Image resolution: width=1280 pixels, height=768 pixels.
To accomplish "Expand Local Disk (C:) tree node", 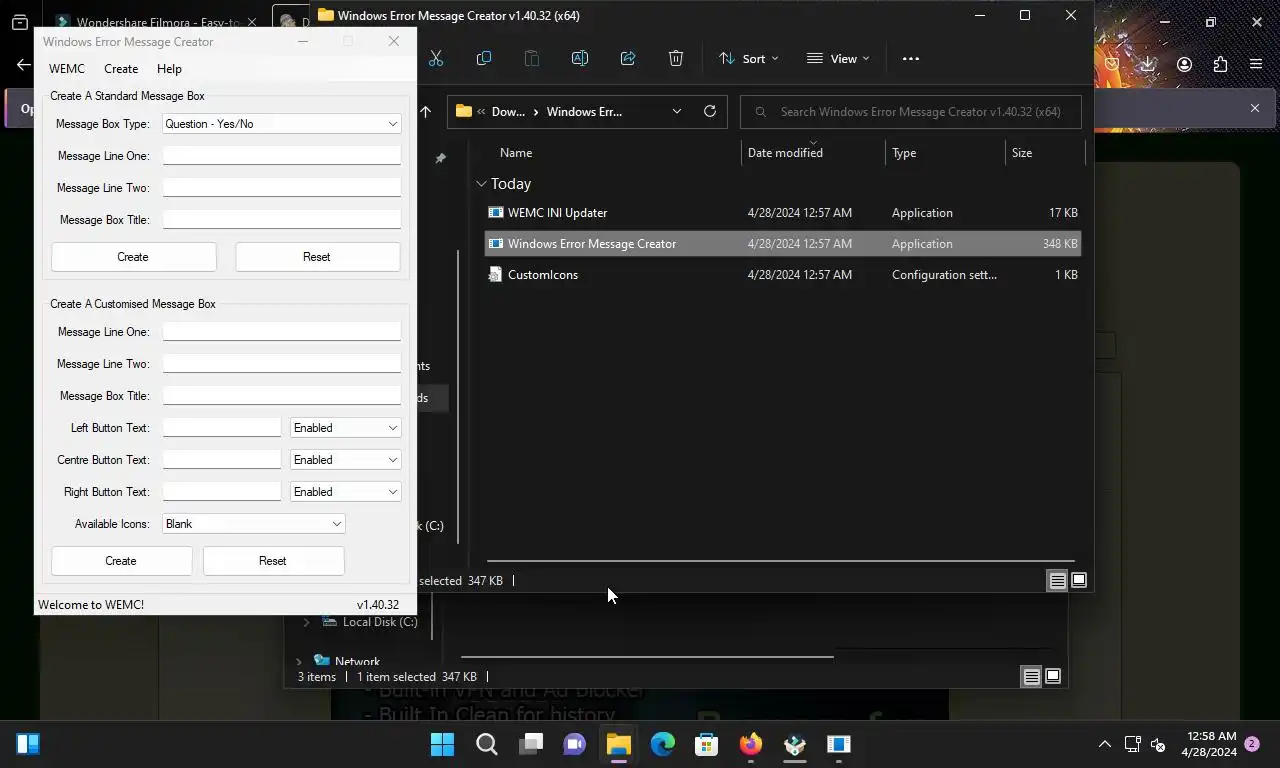I will 307,622.
